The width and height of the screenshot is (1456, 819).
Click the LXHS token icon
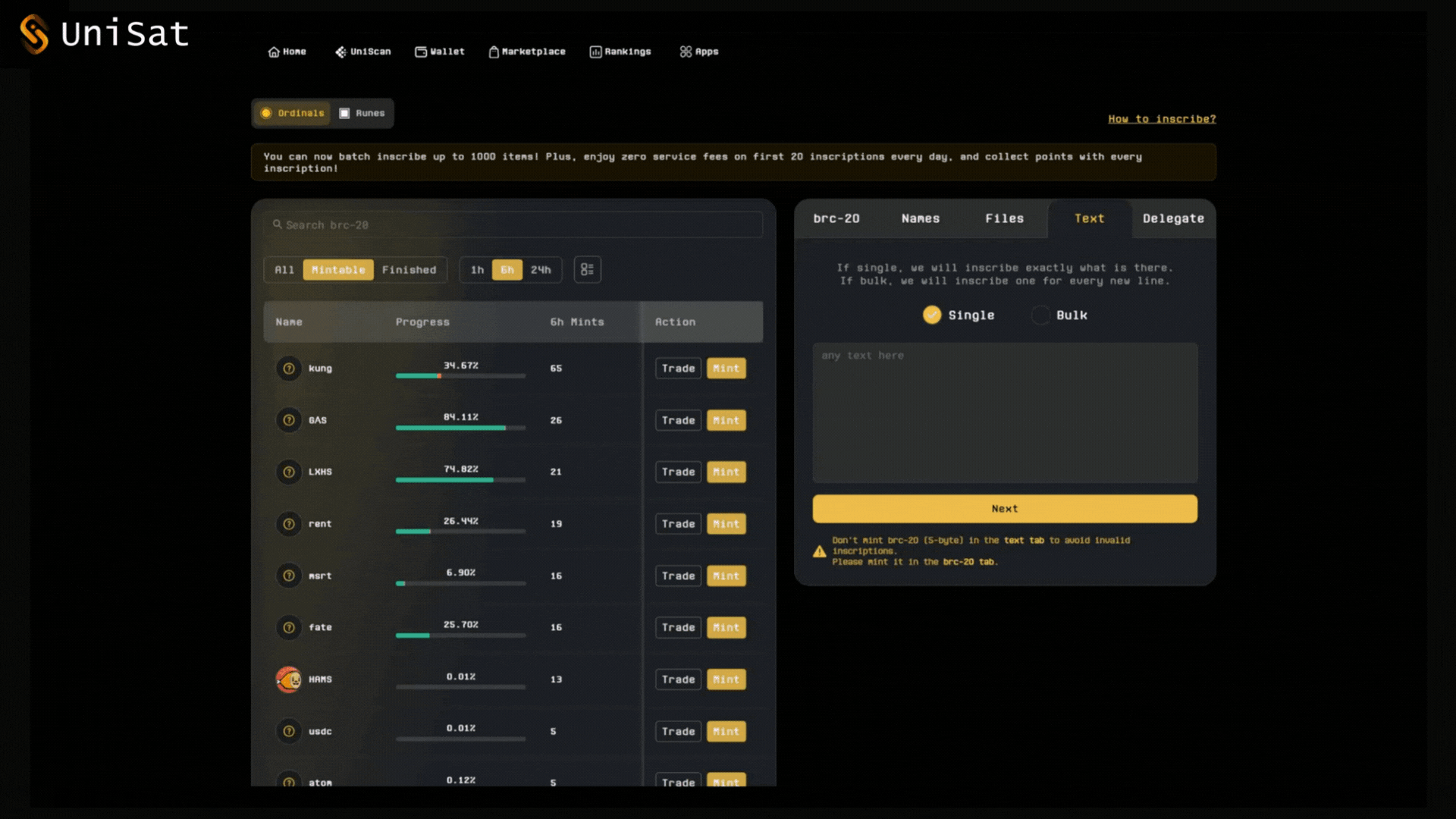point(289,472)
